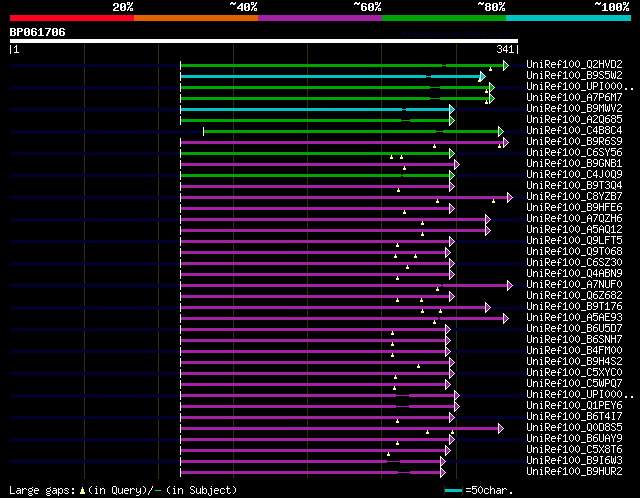Click the cyan 50-character scale bar
The height and width of the screenshot is (498, 640).
pyautogui.click(x=453, y=490)
